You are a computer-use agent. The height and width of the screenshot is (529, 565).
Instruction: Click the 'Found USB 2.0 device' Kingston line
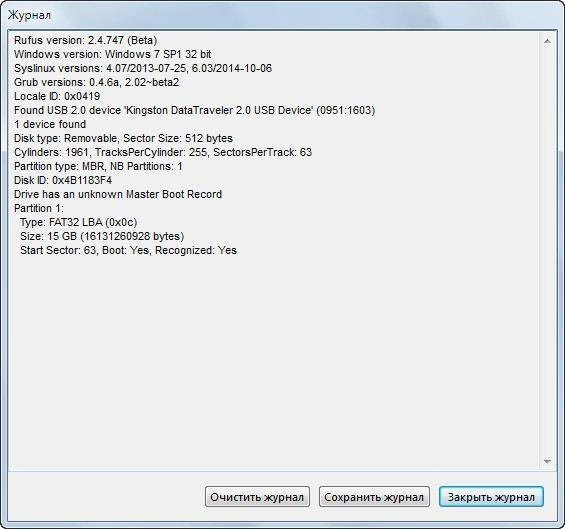(x=195, y=110)
